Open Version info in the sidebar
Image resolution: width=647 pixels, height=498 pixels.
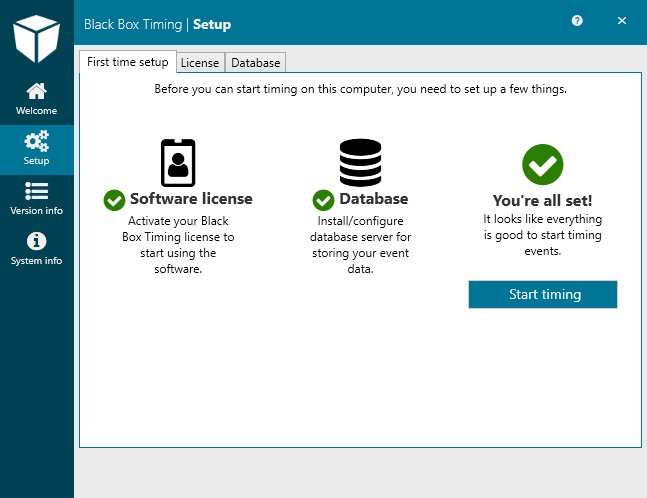click(x=37, y=199)
